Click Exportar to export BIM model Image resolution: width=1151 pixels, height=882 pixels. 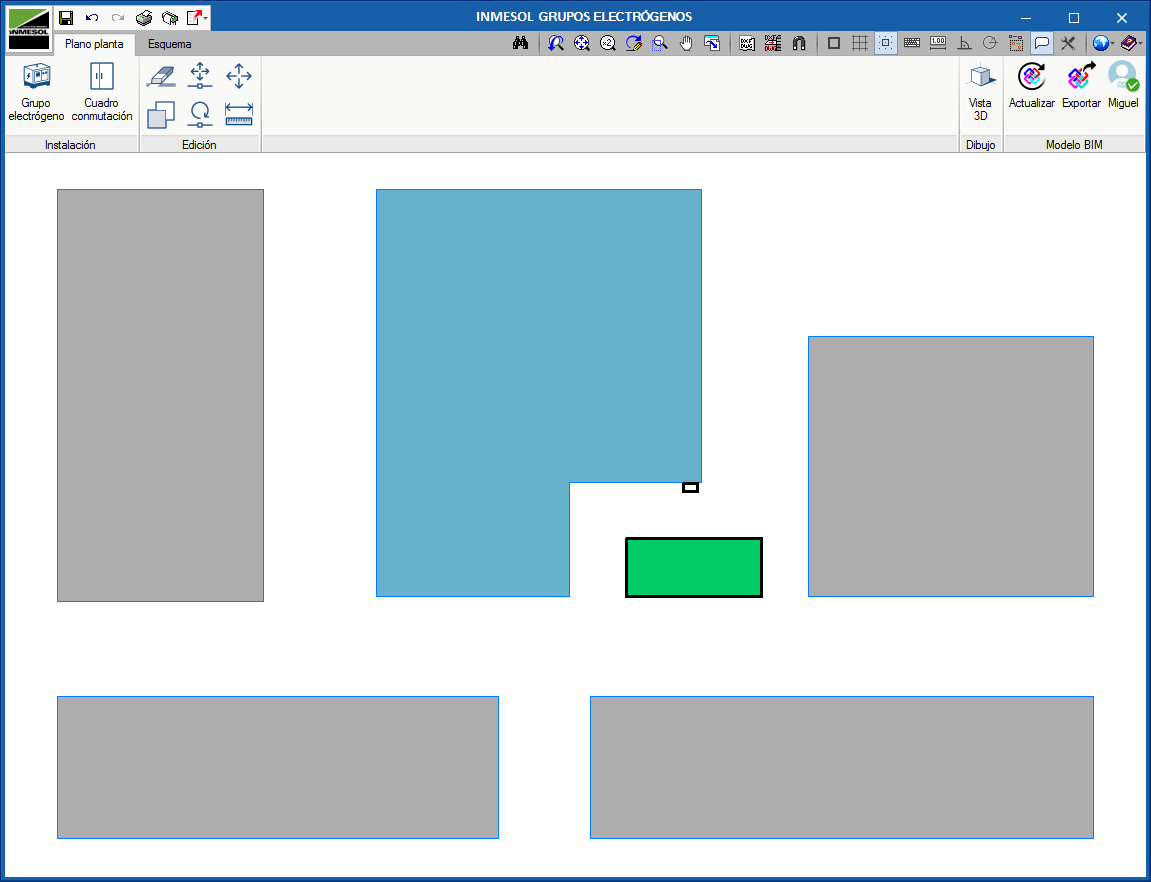(x=1081, y=87)
